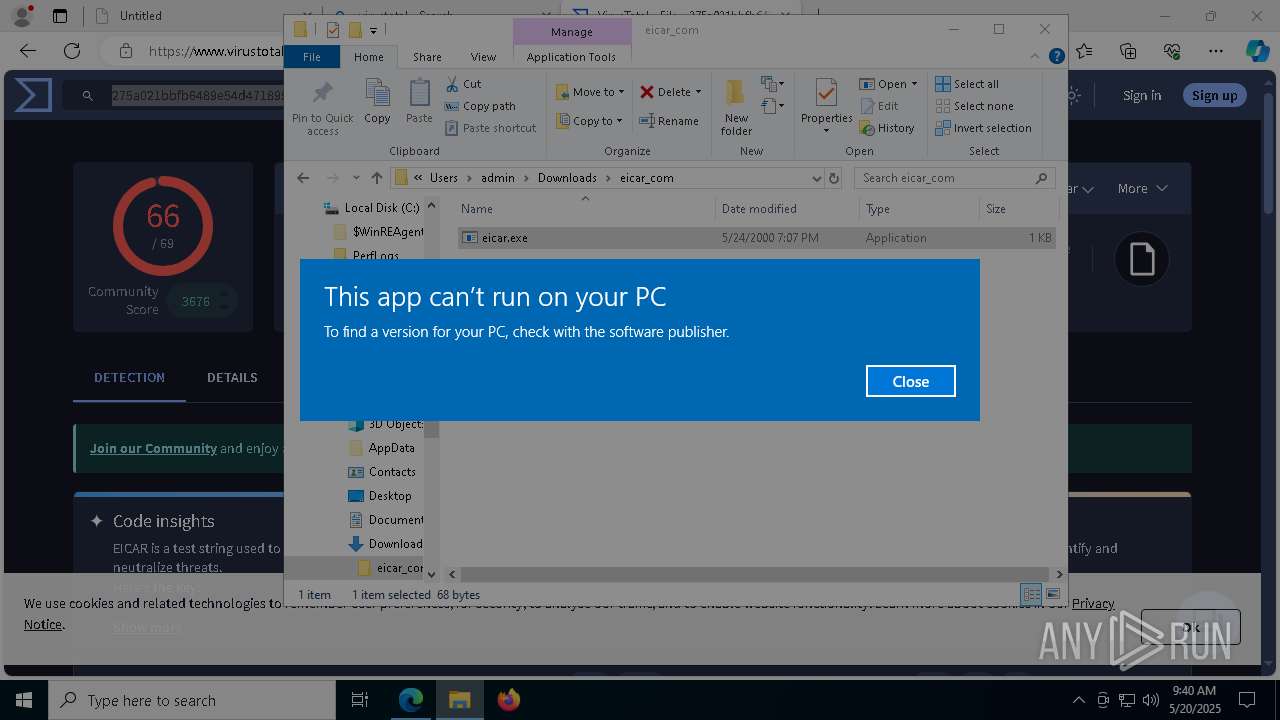Open Quick Access Toolbar customize dropdown
Screen dimensions: 1280x720
click(373, 30)
